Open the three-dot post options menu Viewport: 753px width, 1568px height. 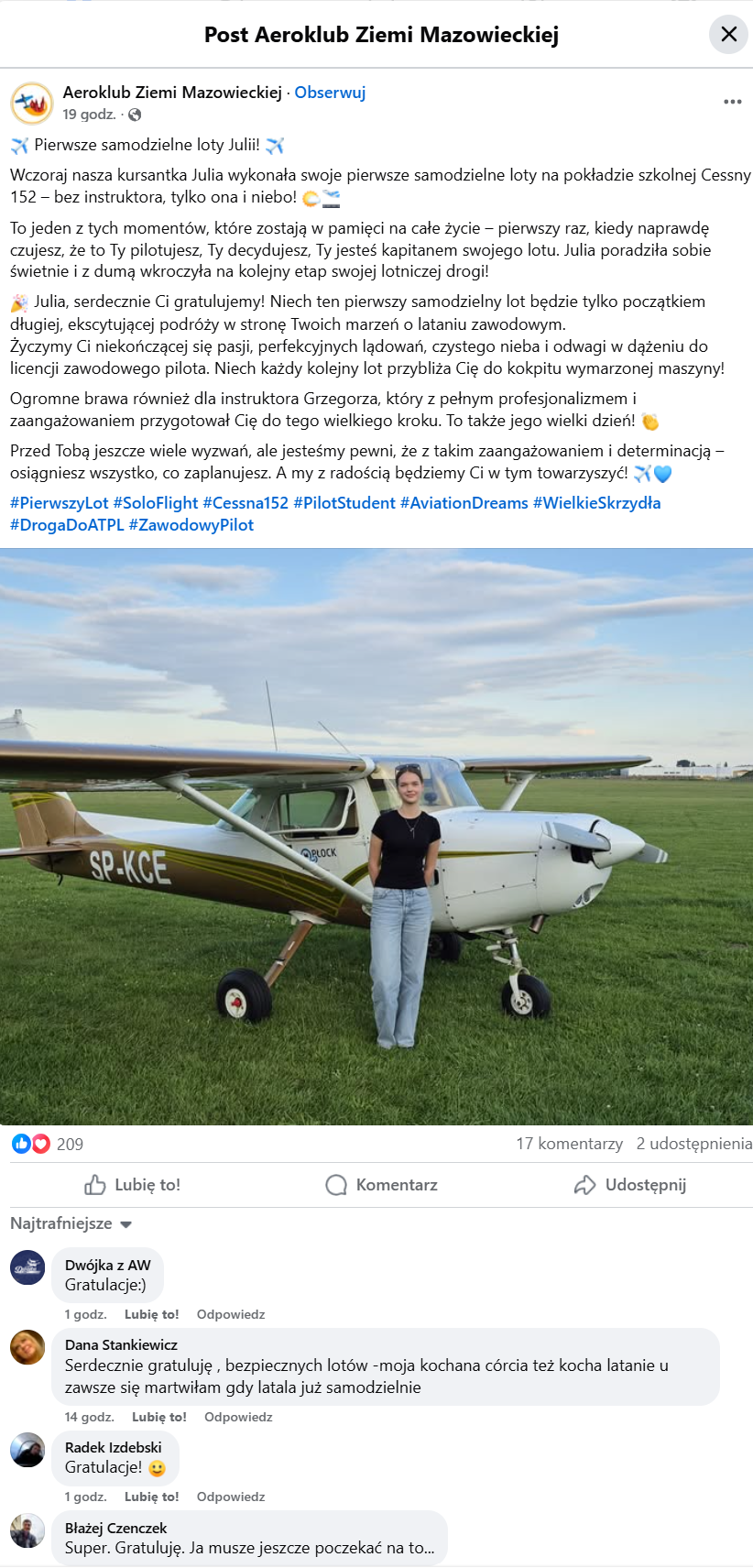pyautogui.click(x=733, y=102)
